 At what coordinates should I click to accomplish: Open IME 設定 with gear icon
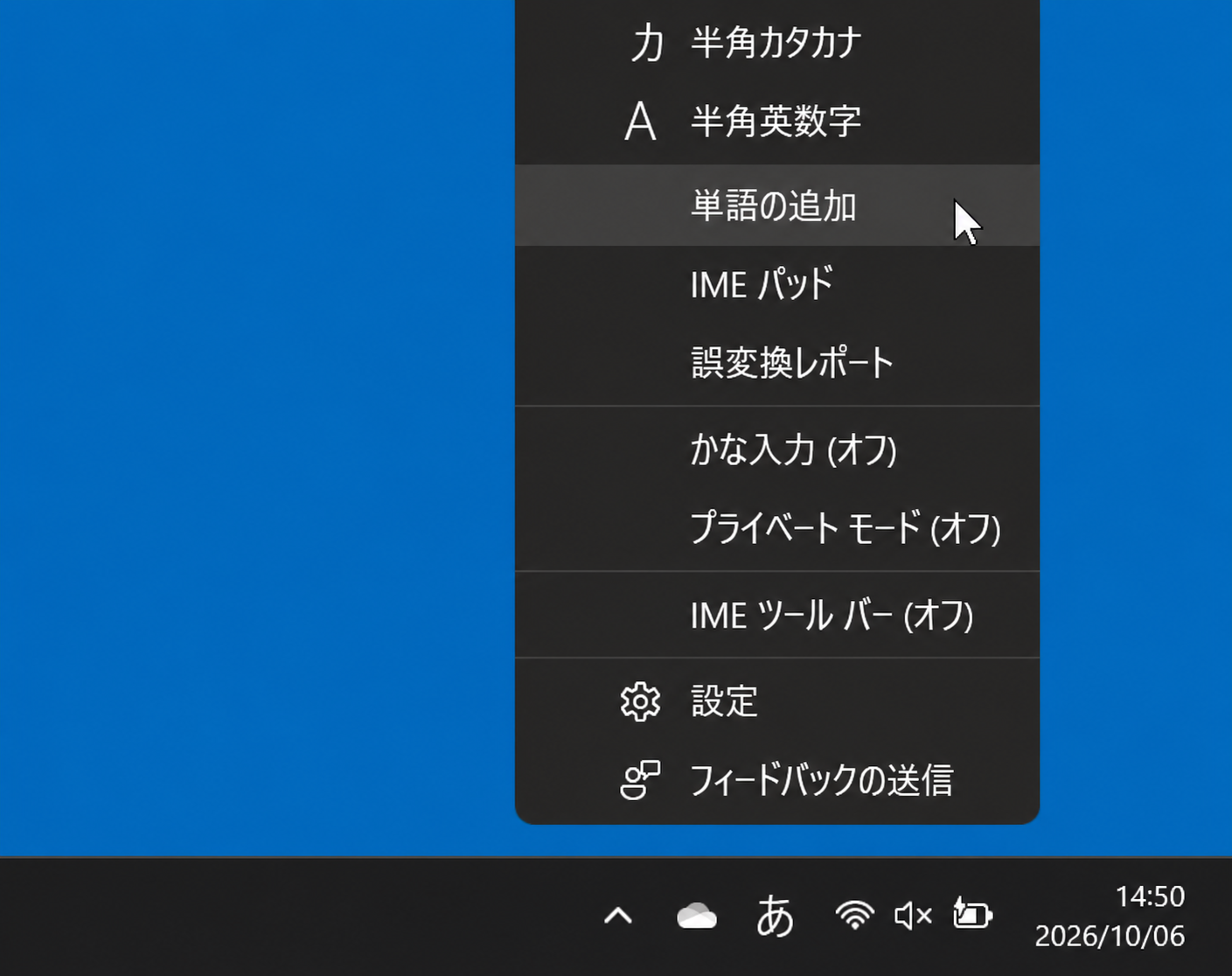pos(777,701)
